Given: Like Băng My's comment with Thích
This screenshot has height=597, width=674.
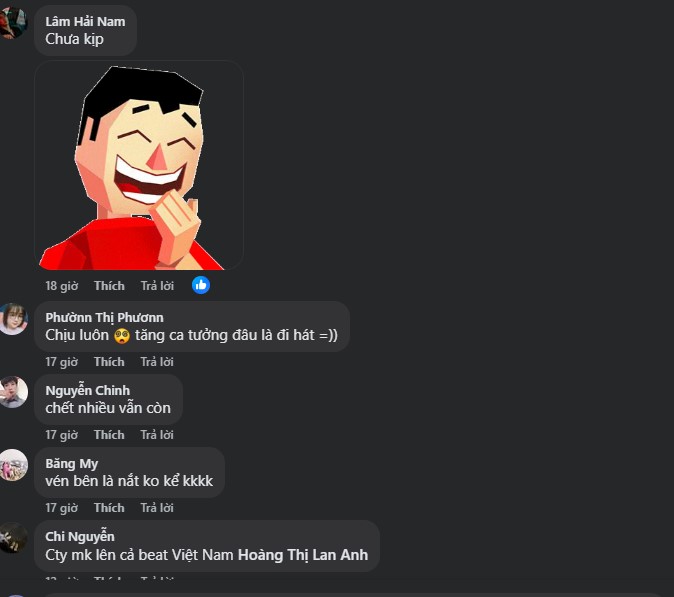Looking at the screenshot, I should pos(109,508).
